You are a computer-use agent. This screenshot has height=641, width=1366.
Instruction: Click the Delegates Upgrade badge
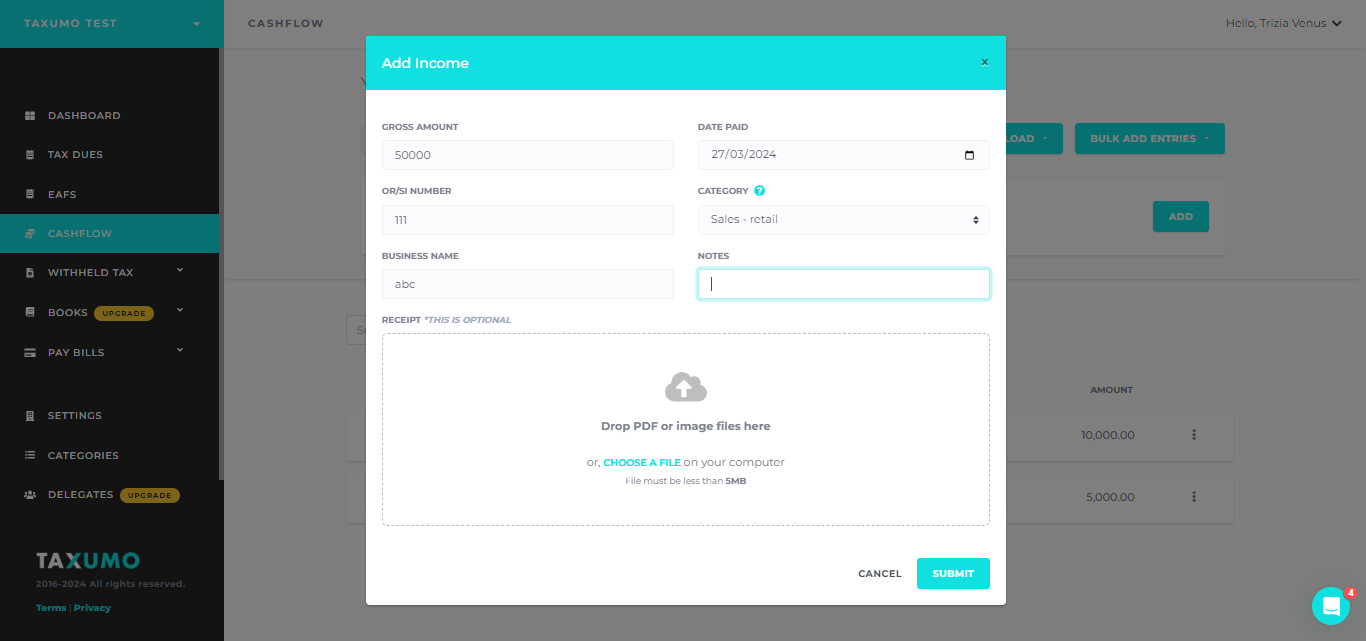pyautogui.click(x=150, y=495)
